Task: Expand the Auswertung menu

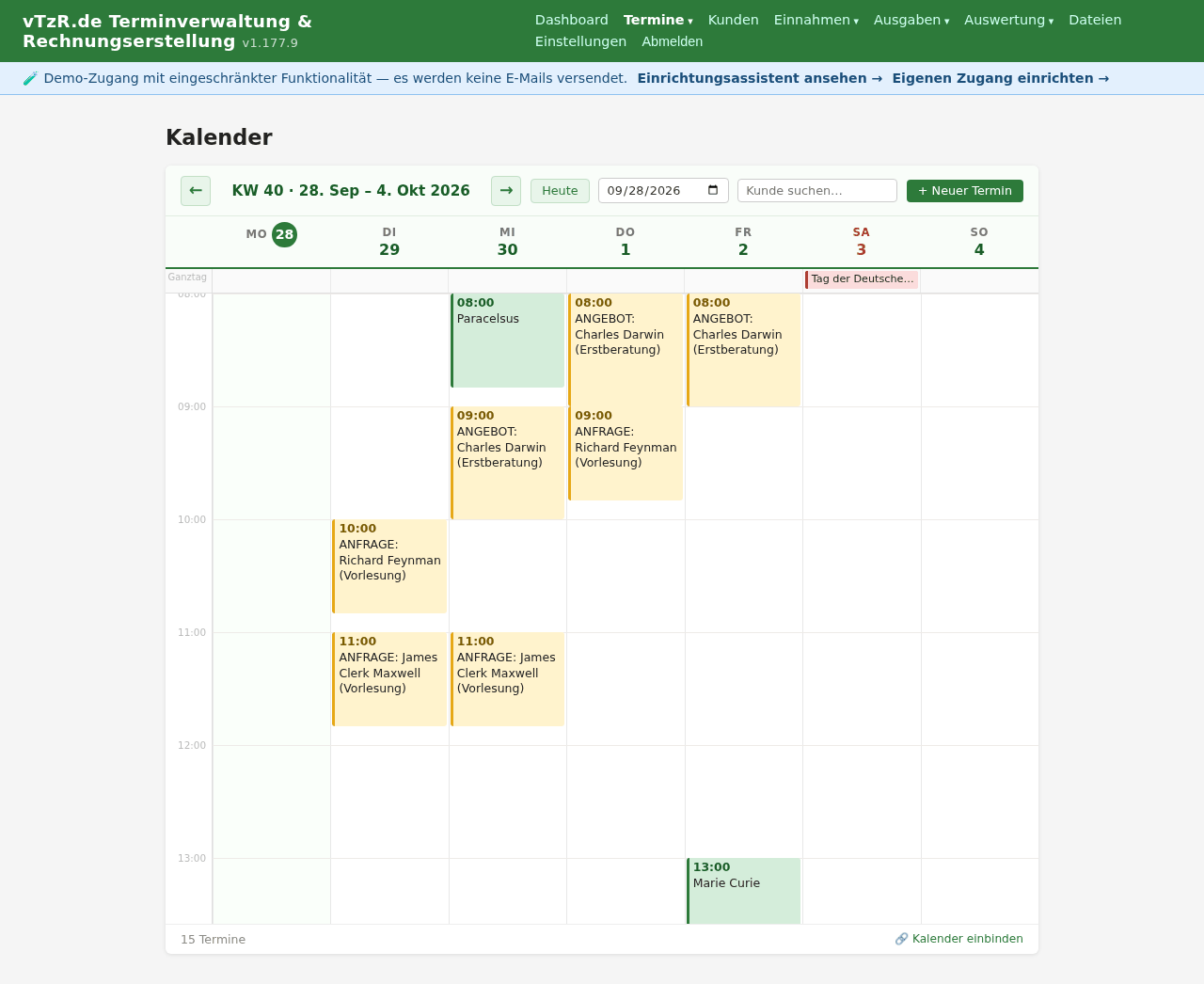Action: click(1008, 20)
